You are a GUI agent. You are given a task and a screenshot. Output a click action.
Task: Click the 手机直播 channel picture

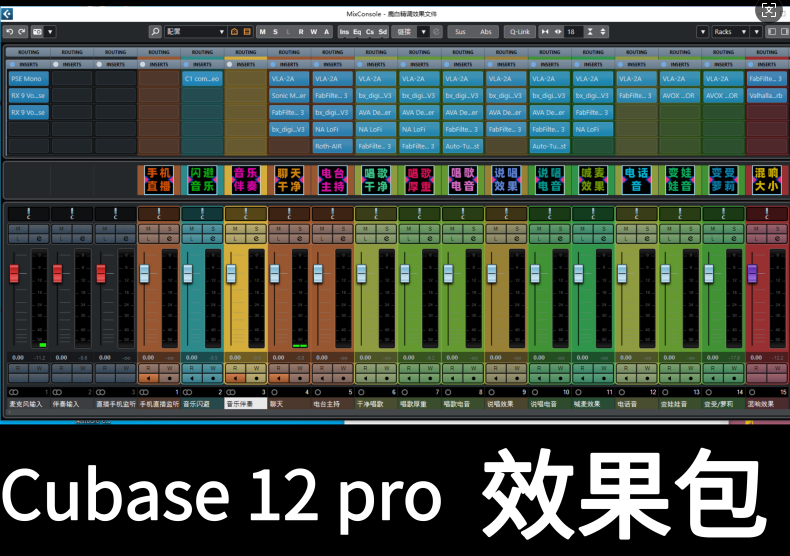tap(159, 180)
